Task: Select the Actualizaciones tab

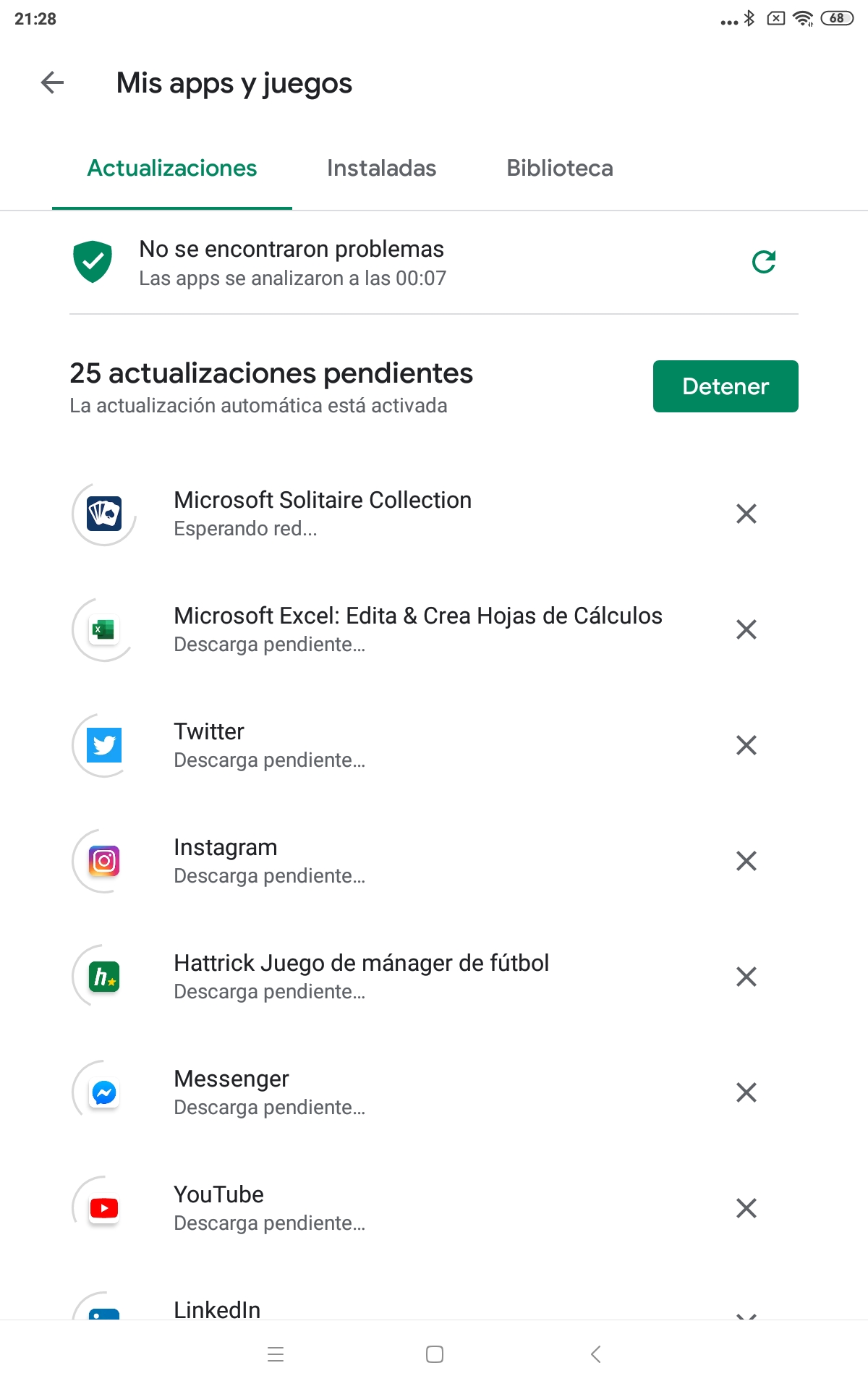Action: [x=172, y=168]
